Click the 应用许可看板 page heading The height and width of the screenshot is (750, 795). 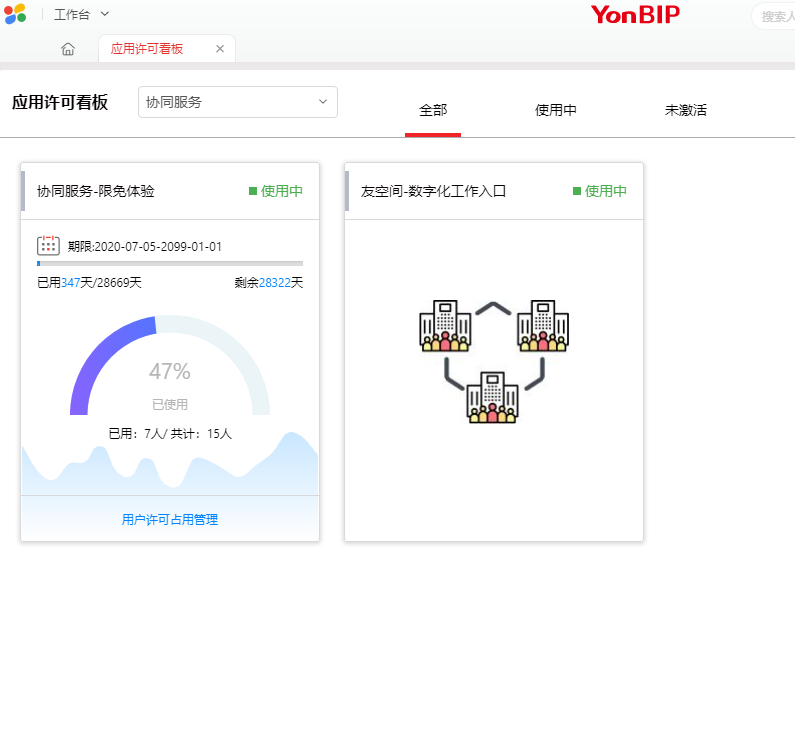point(60,102)
